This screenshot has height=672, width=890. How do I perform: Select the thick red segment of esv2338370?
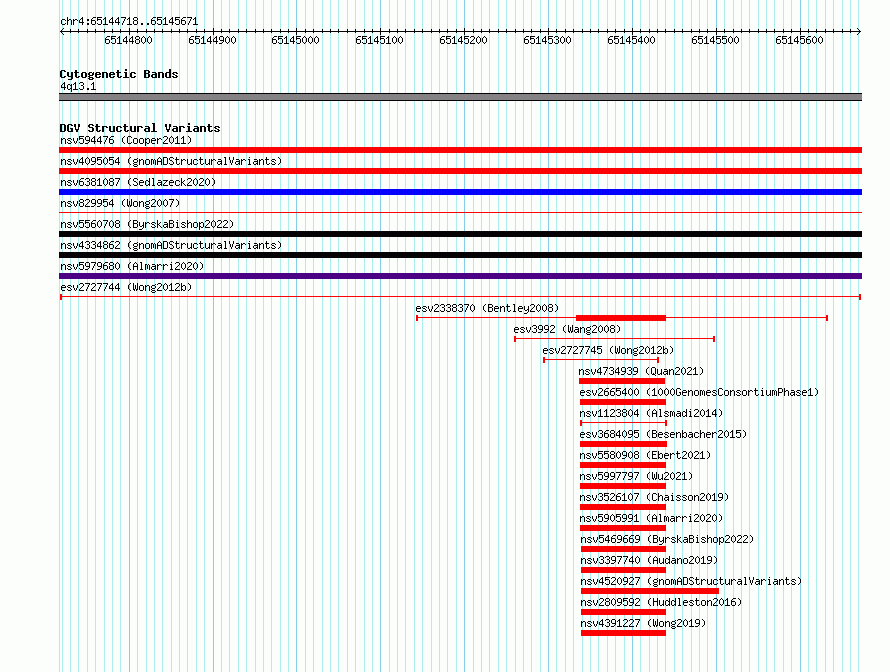621,318
